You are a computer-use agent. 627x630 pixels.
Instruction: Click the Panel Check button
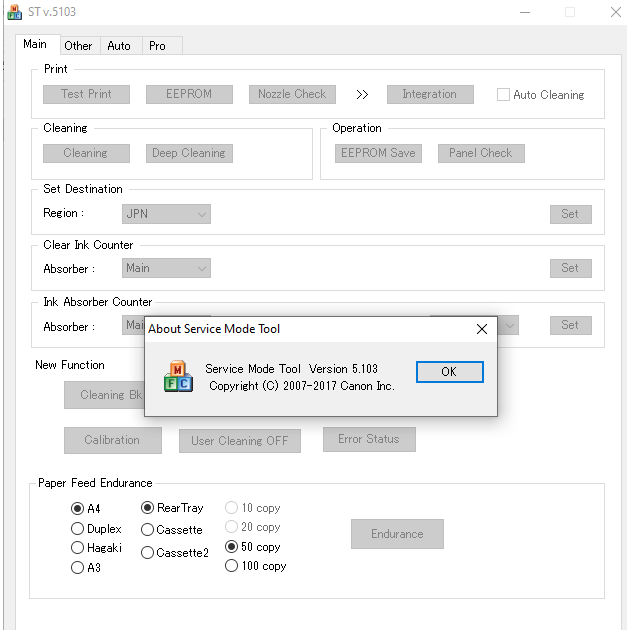[481, 153]
